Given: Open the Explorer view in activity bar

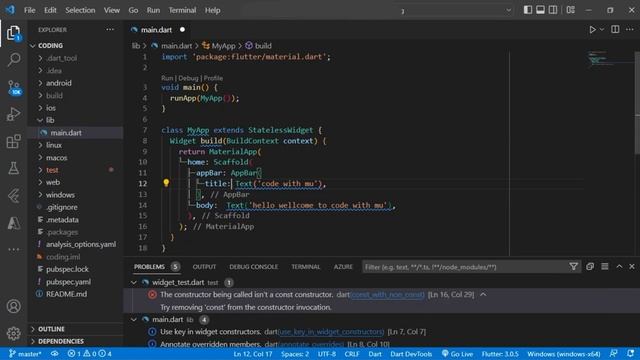Looking at the screenshot, I should (13, 33).
